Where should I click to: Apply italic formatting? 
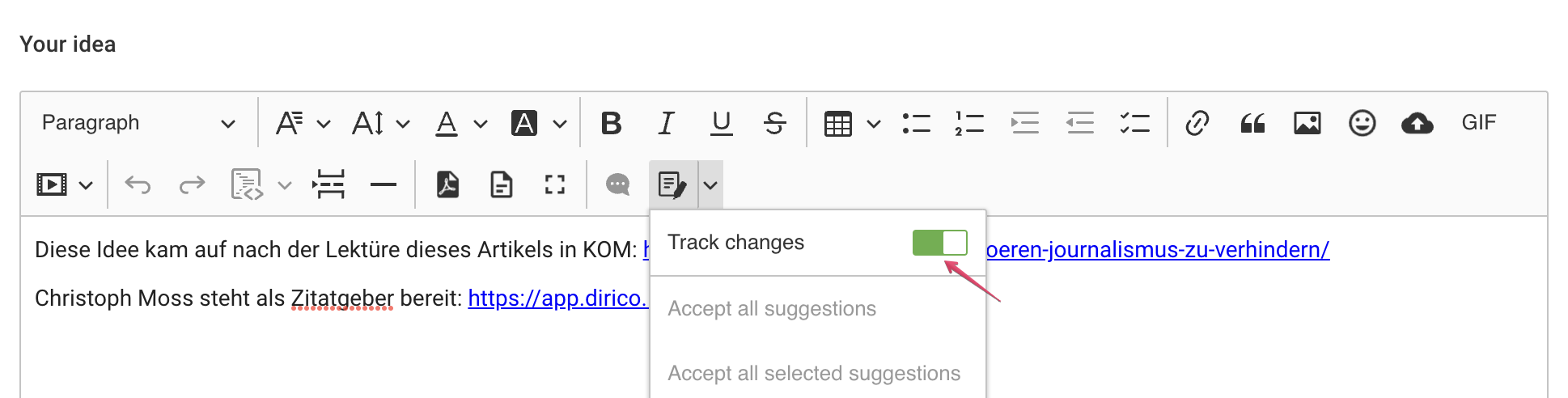tap(666, 123)
